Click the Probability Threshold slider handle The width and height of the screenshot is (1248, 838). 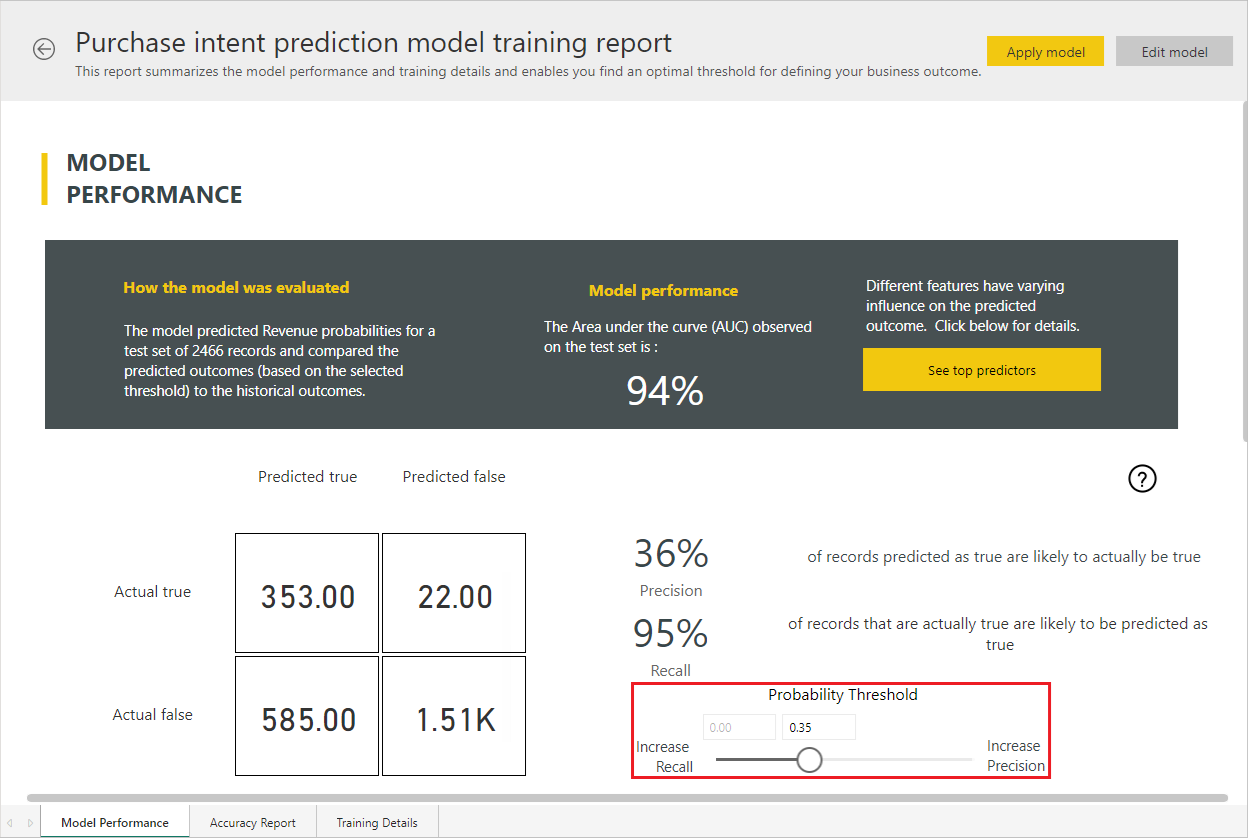(x=809, y=760)
